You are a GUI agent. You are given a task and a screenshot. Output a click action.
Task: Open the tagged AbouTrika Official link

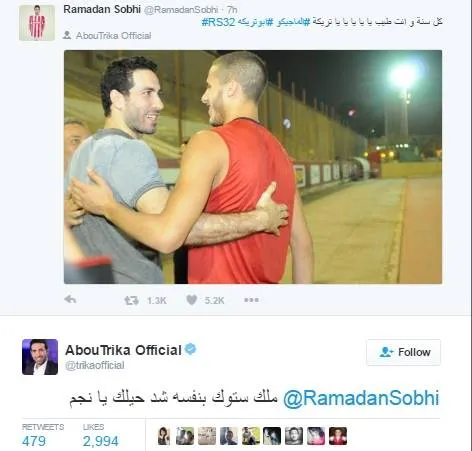pos(113,35)
